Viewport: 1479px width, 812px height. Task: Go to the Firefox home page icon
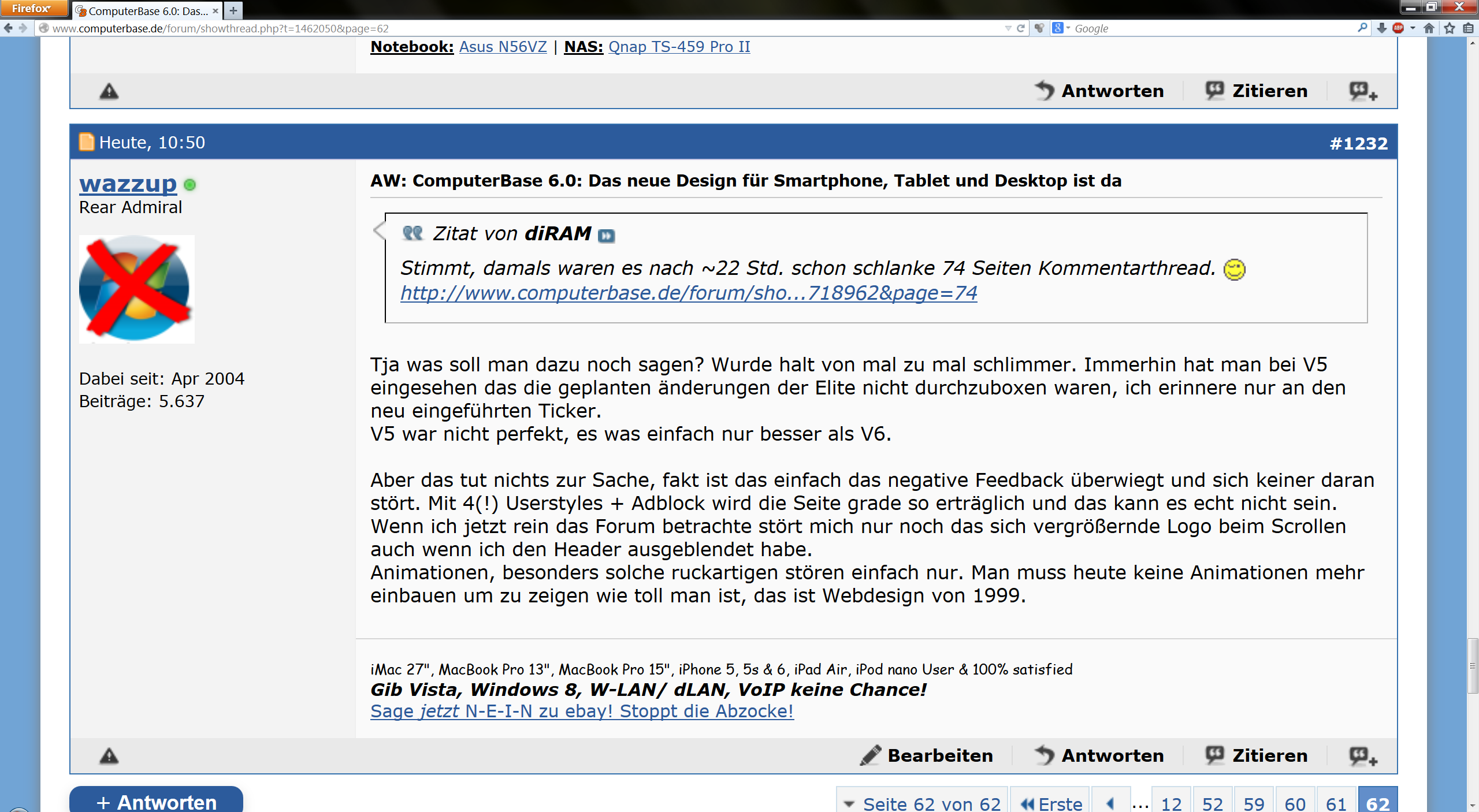[1429, 28]
